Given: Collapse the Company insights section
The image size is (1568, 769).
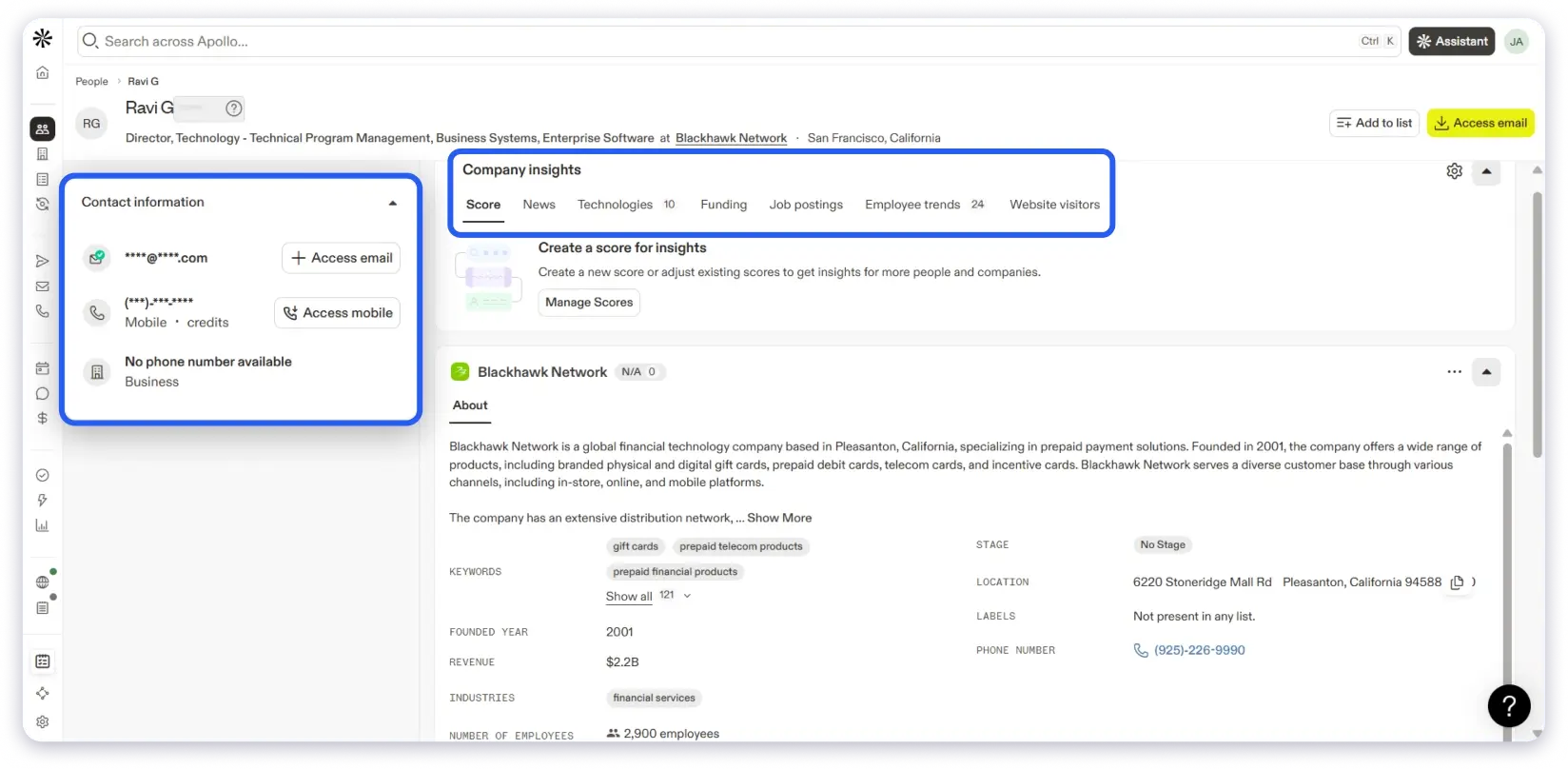Looking at the screenshot, I should [x=1486, y=172].
